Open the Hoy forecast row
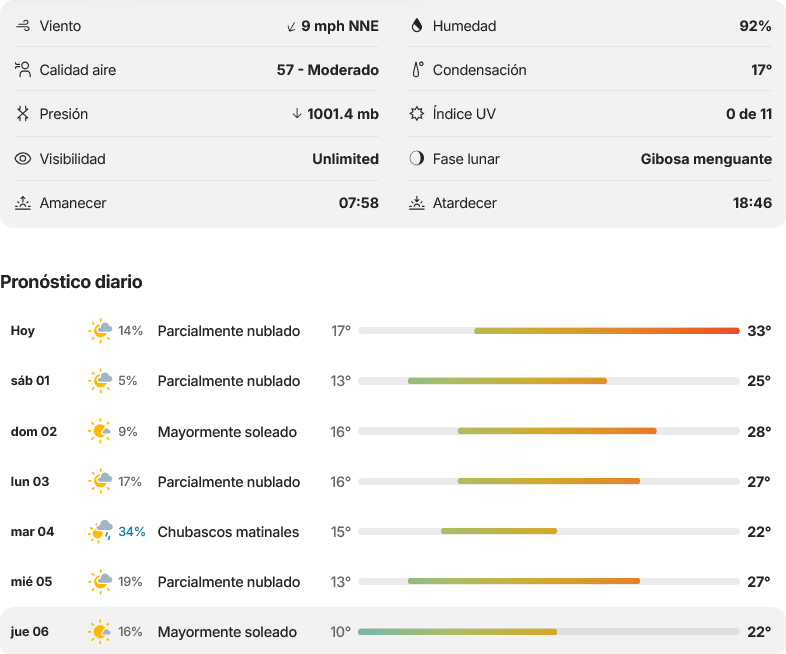The width and height of the screenshot is (786, 654). coord(393,331)
